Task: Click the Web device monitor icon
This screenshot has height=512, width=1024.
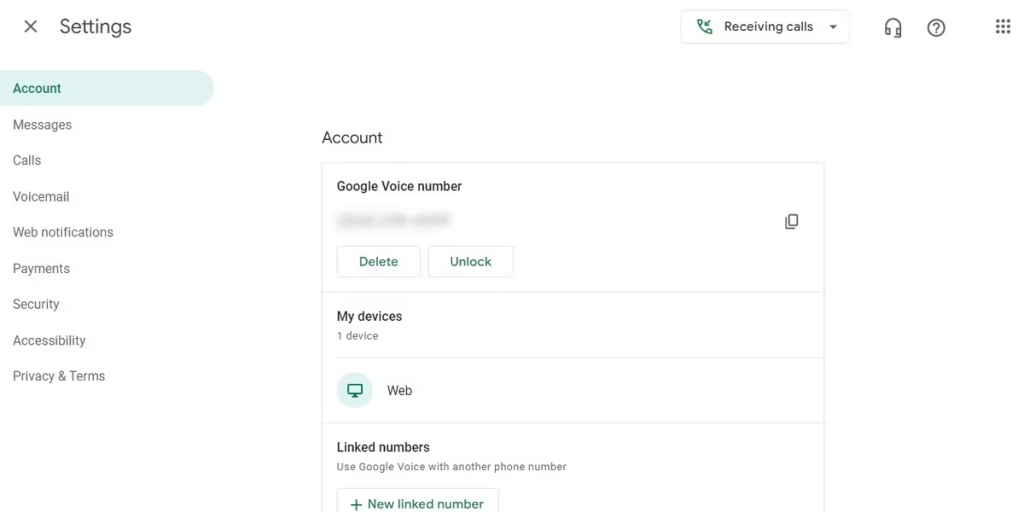Action: [354, 391]
